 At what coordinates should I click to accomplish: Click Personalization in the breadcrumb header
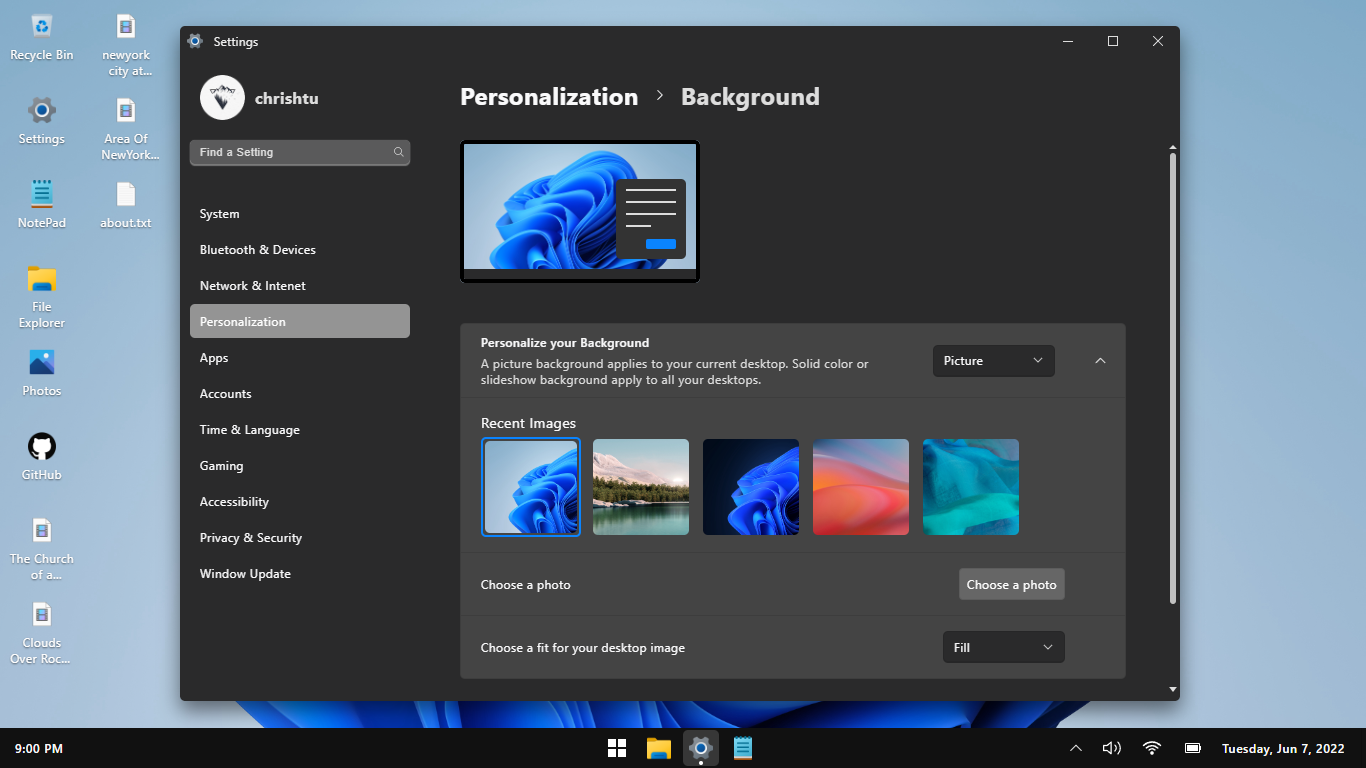549,97
